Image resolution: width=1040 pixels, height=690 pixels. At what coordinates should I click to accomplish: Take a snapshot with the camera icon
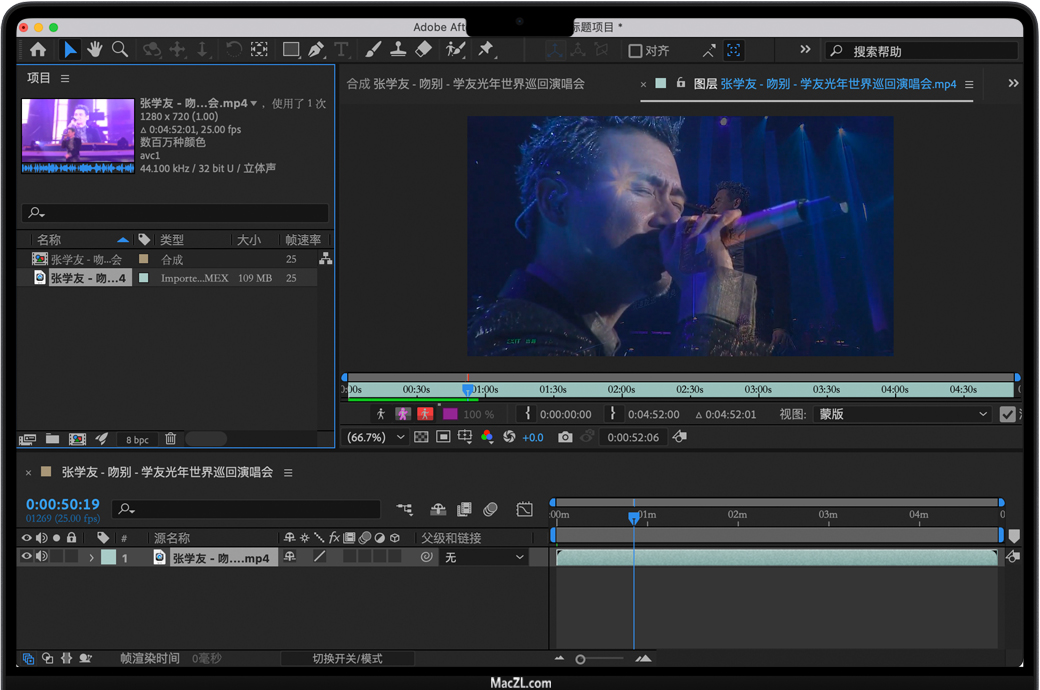click(x=565, y=437)
